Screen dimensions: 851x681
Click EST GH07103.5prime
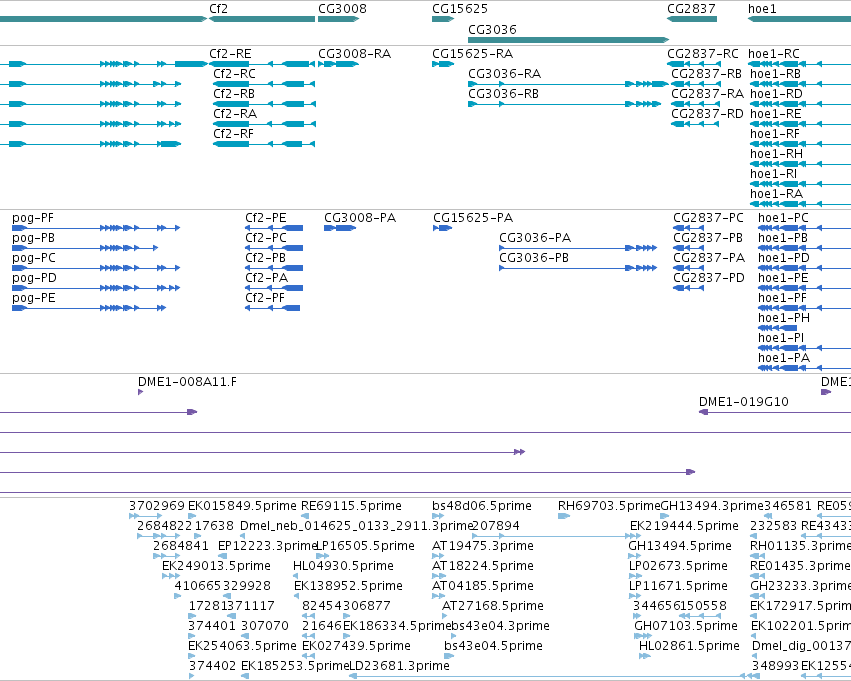685,626
